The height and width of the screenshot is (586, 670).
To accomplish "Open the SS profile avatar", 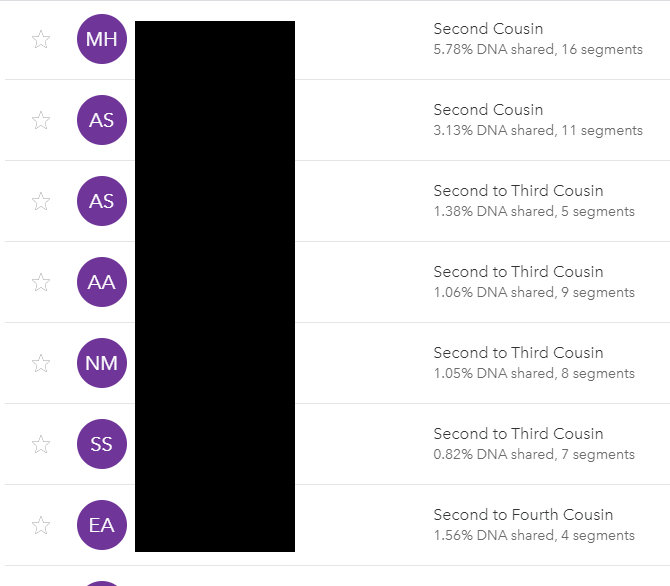I will (101, 444).
